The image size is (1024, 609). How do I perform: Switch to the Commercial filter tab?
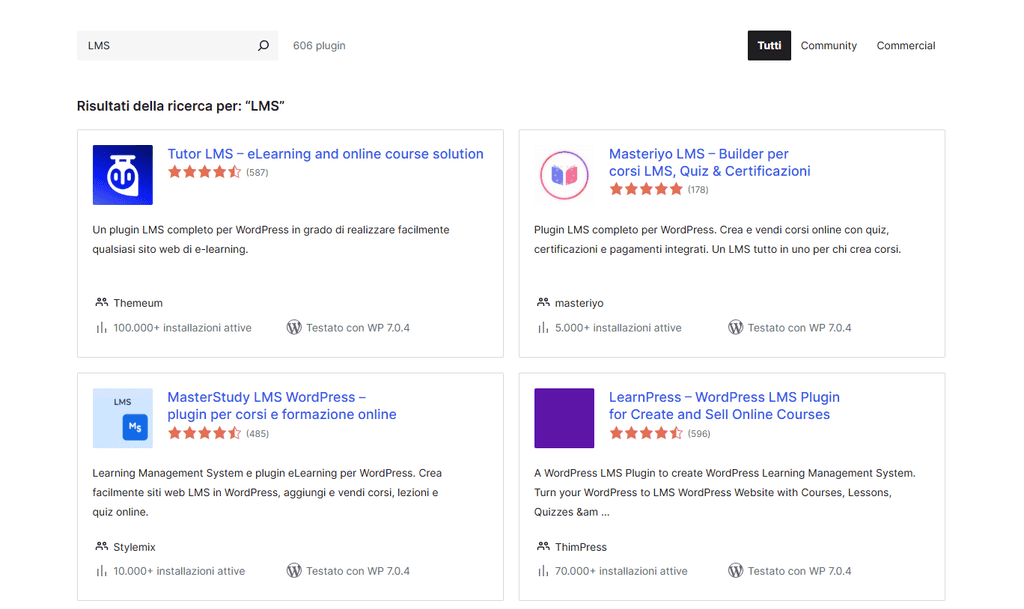pyautogui.click(x=905, y=46)
